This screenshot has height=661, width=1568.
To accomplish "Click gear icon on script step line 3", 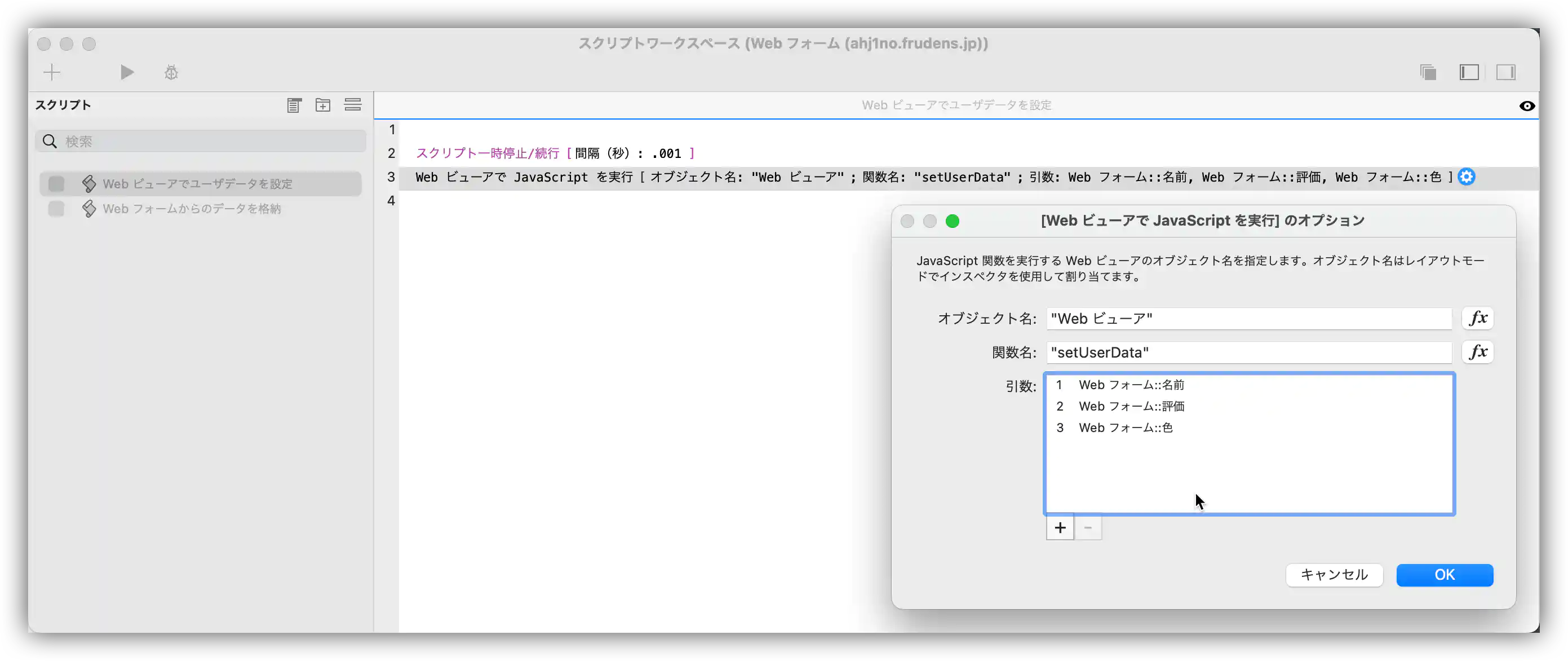I will tap(1467, 177).
